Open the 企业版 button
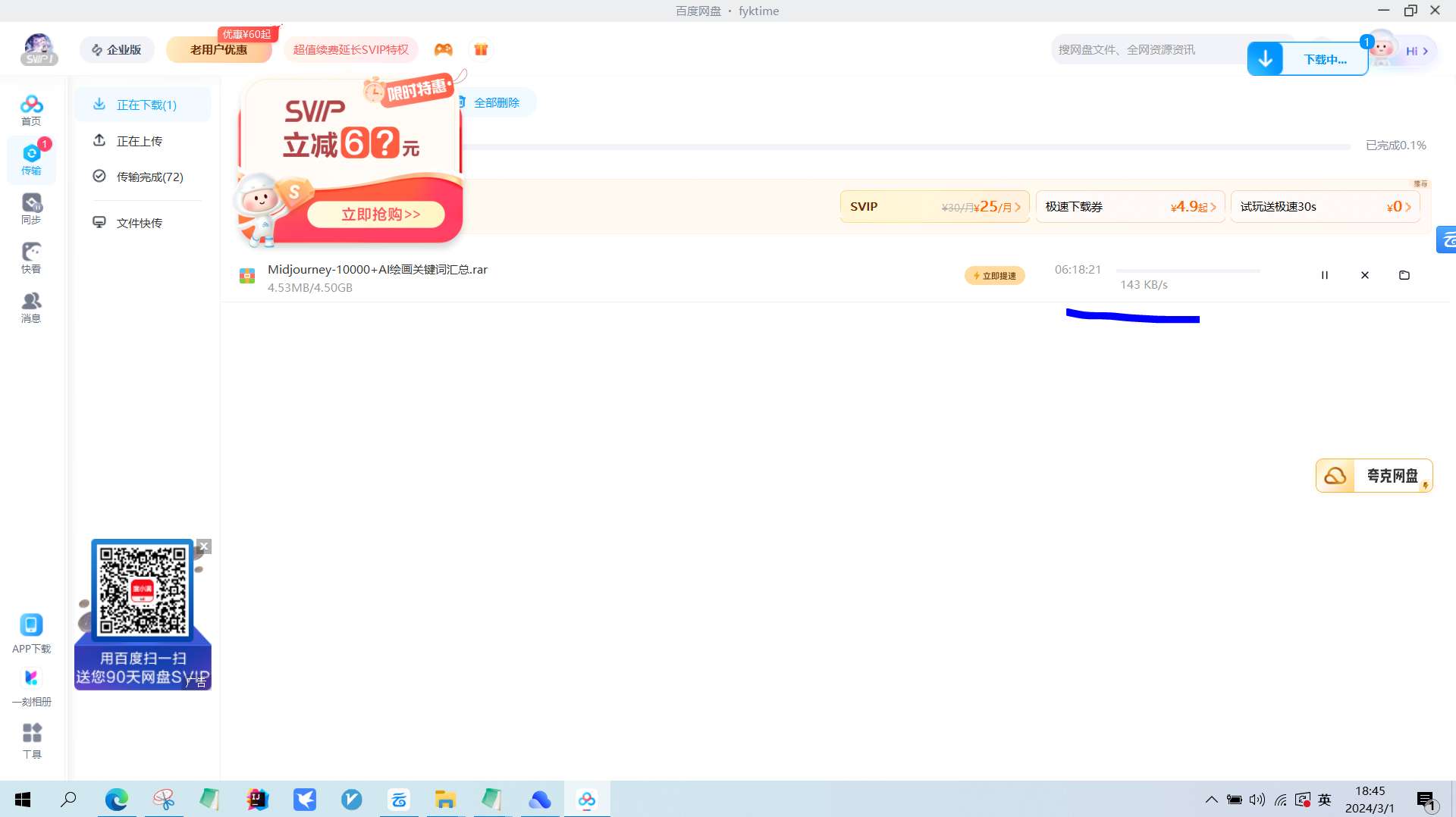 (x=117, y=49)
